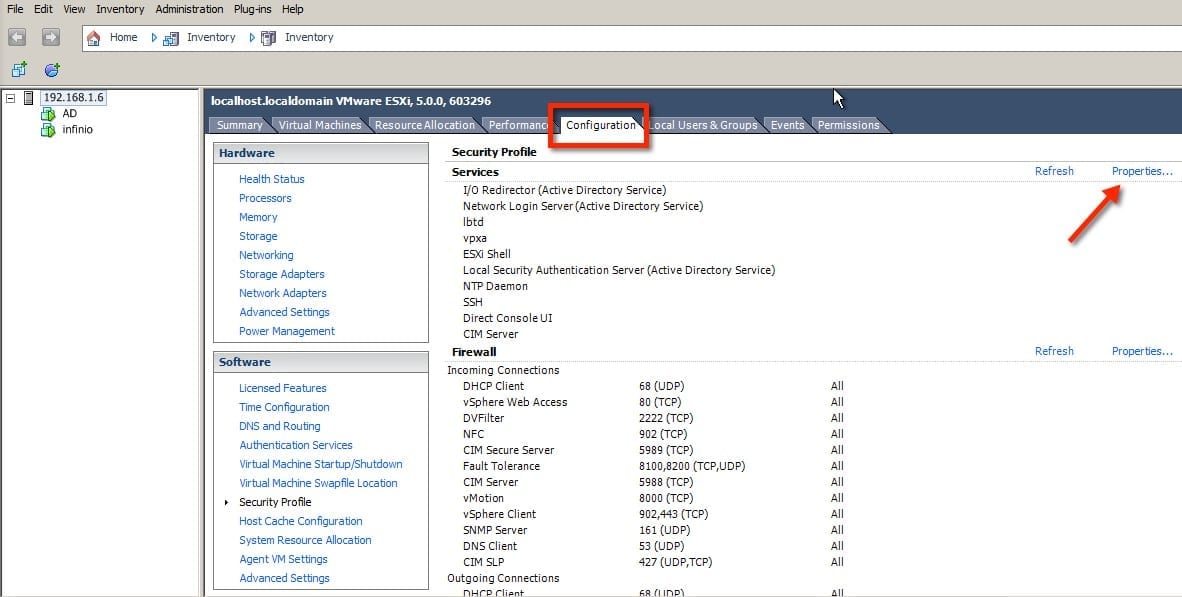Image resolution: width=1182 pixels, height=597 pixels.
Task: Open Processors under Hardware
Action: pos(265,198)
